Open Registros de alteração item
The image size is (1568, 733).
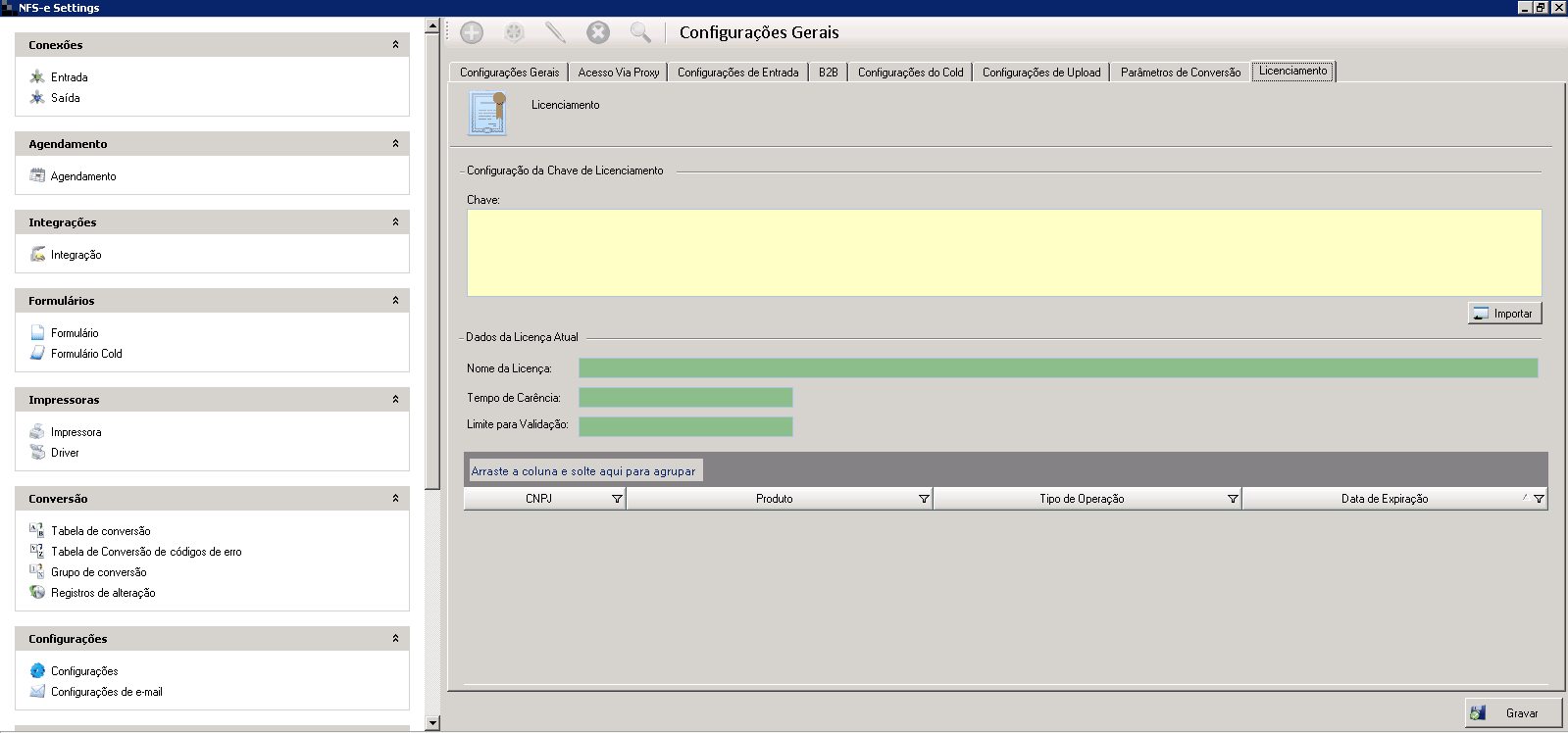[x=102, y=593]
